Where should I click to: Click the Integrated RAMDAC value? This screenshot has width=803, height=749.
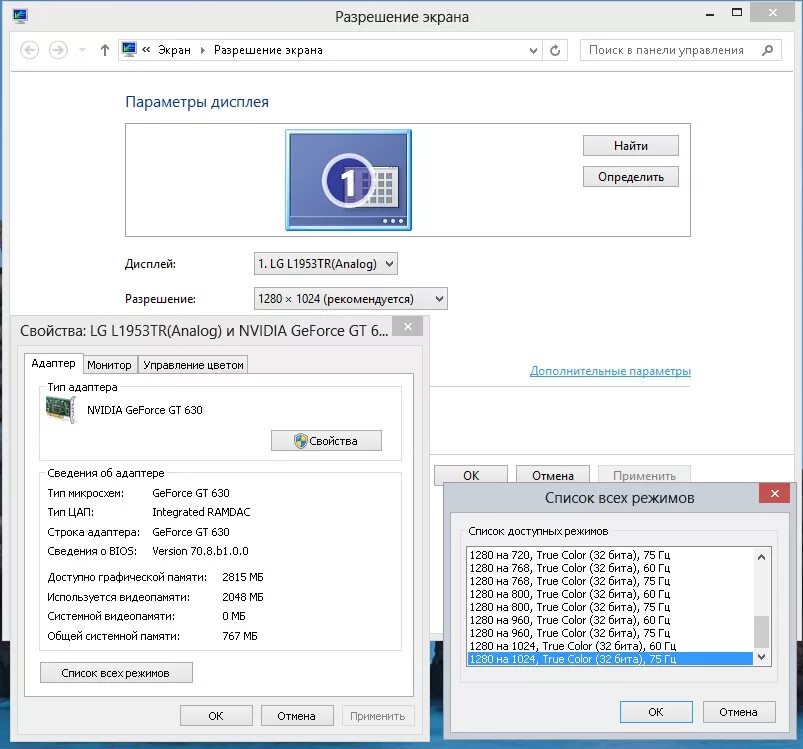pos(201,512)
